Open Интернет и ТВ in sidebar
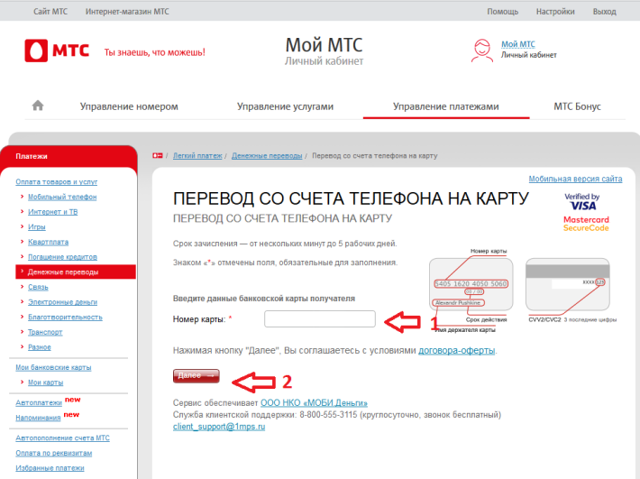This screenshot has height=479, width=640. [53, 212]
